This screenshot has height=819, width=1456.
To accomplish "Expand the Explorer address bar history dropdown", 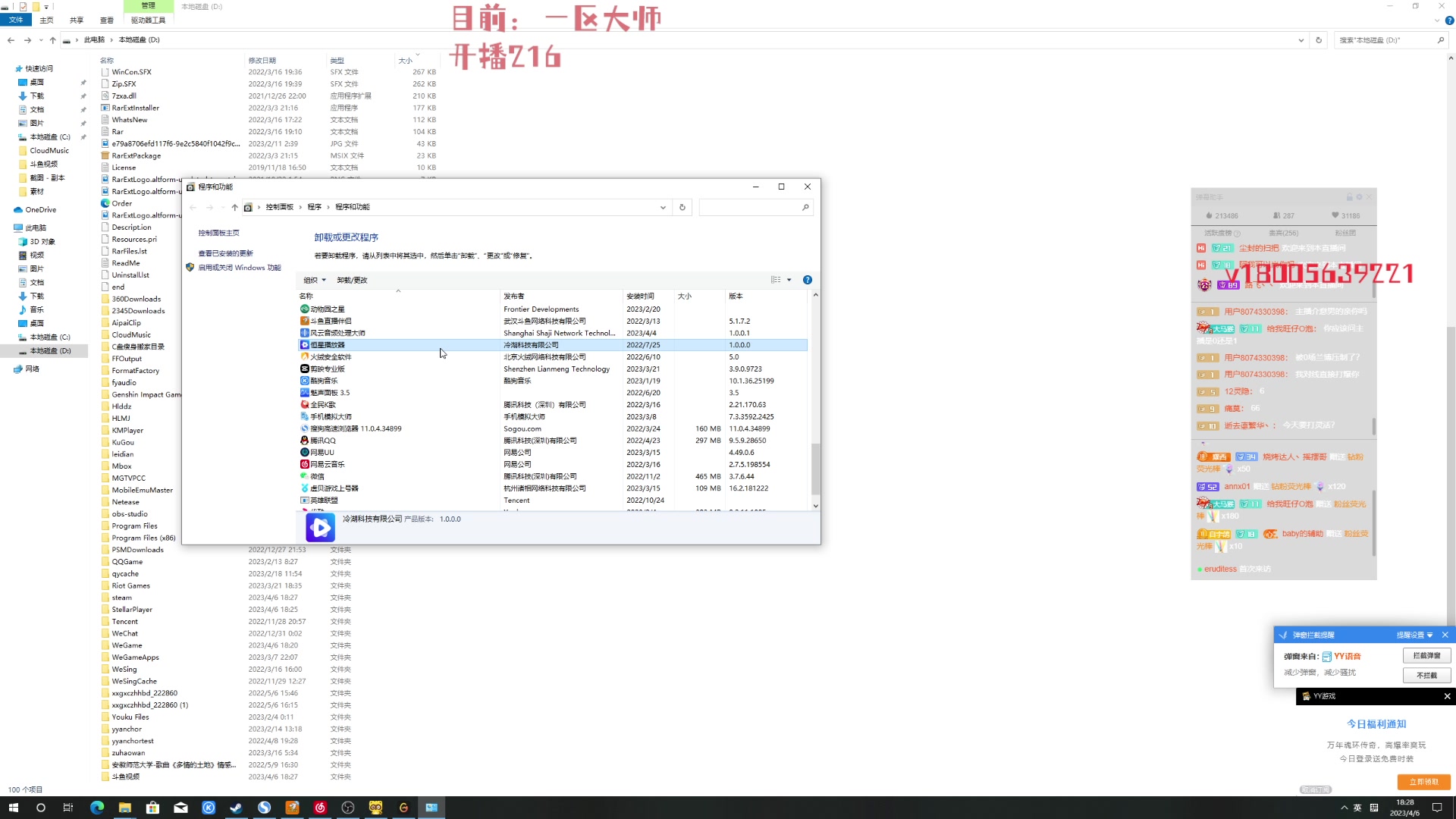I will (x=1301, y=40).
